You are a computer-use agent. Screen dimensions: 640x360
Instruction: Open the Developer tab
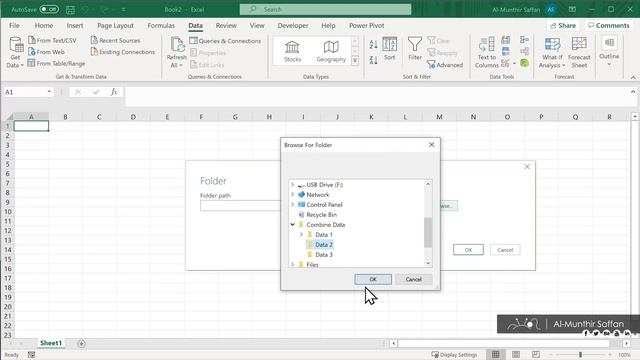click(x=293, y=25)
